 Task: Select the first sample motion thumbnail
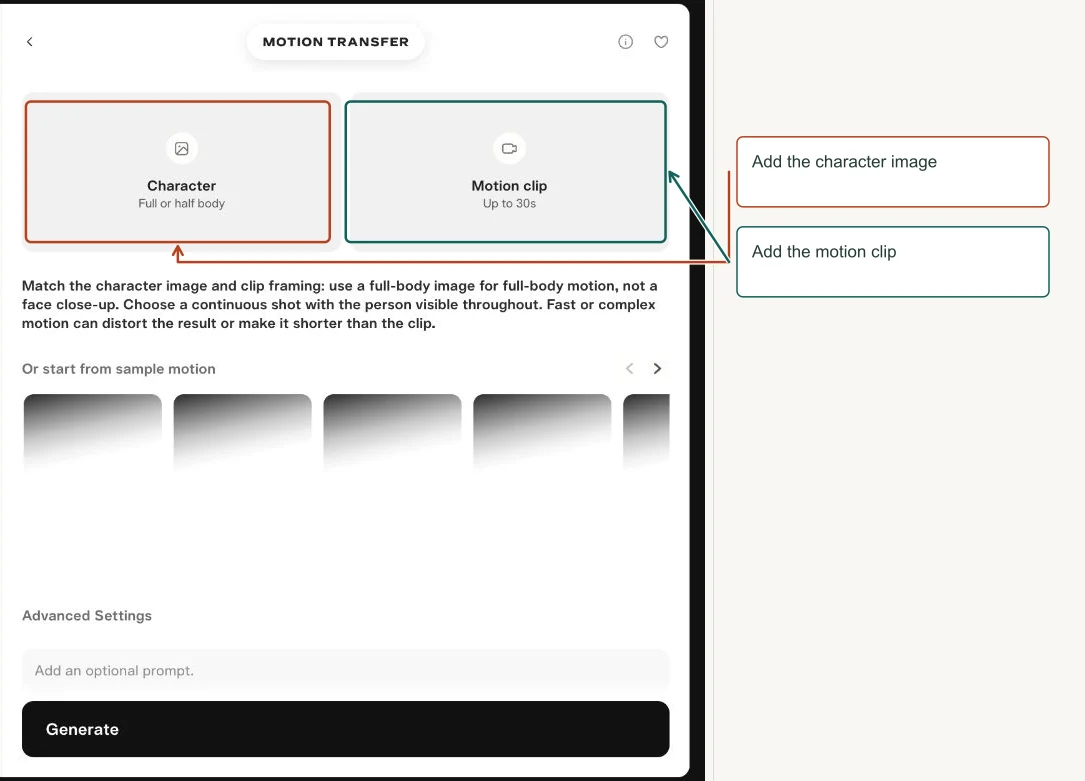point(93,432)
